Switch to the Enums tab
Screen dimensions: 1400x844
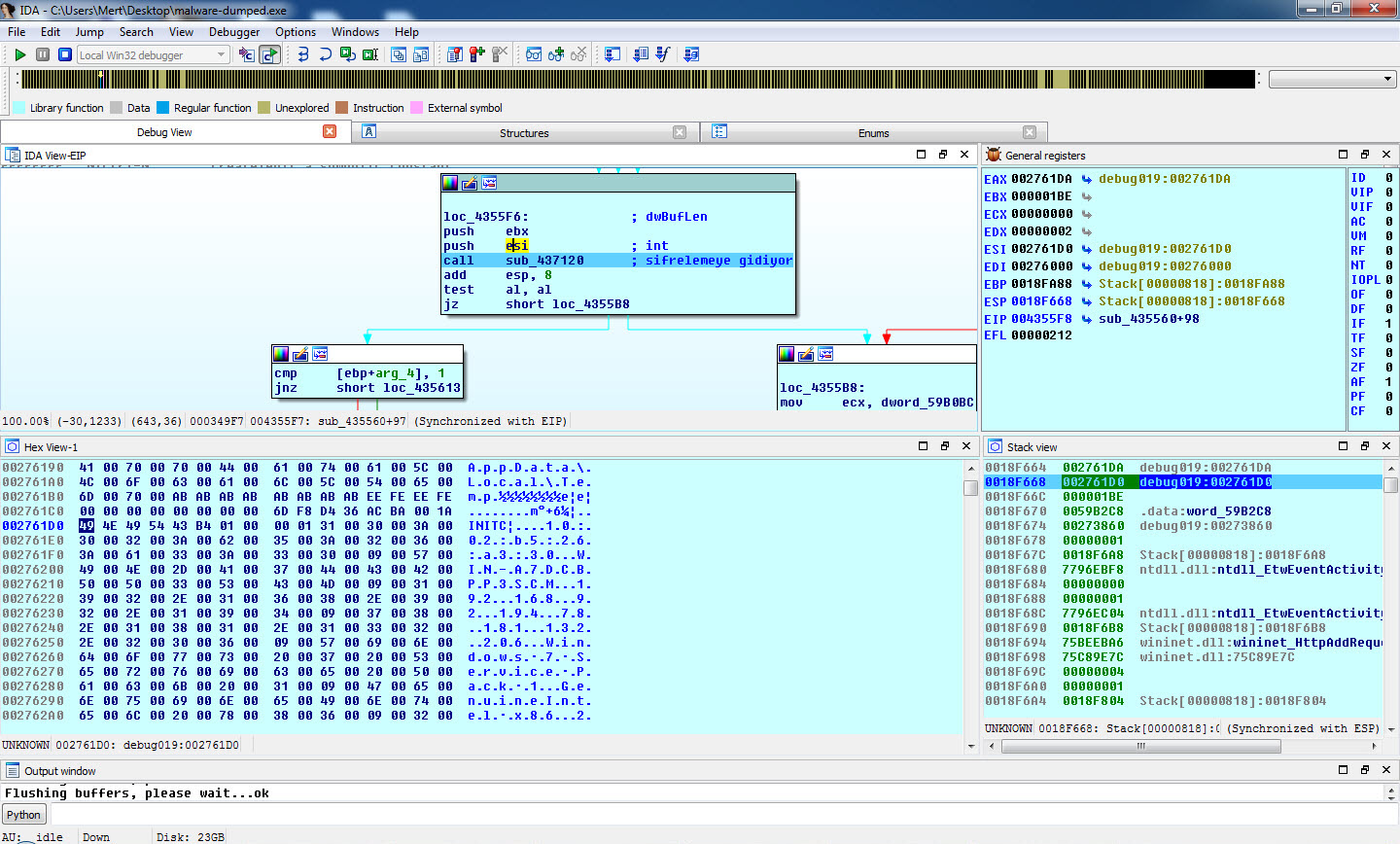click(x=873, y=133)
